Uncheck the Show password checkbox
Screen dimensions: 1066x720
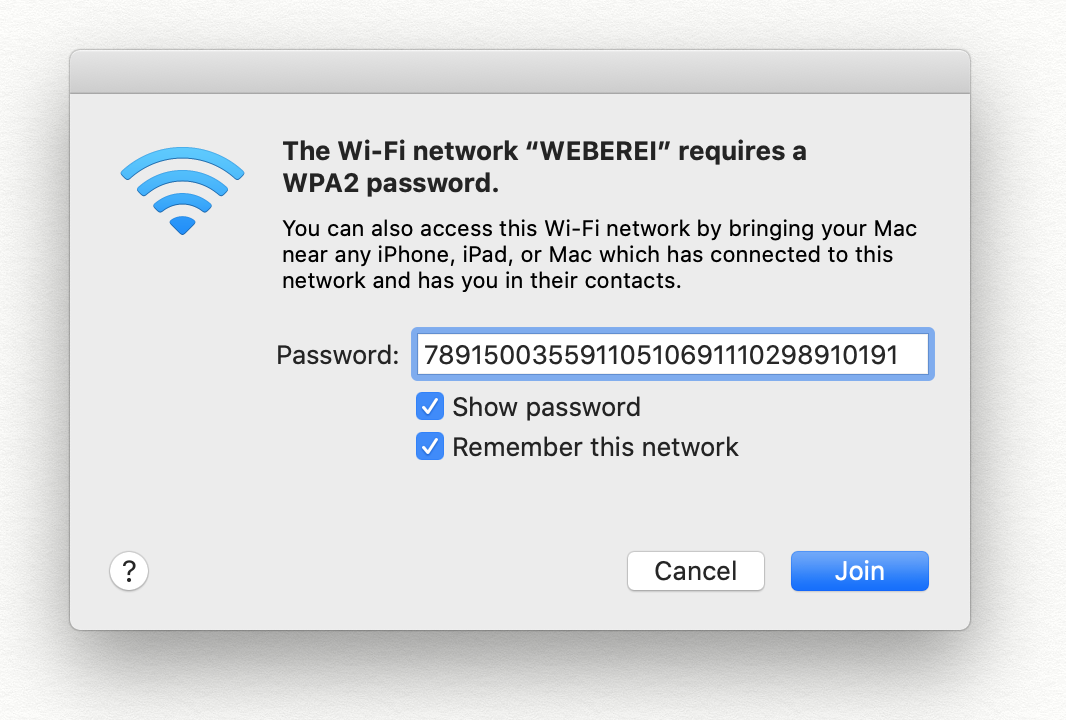coord(430,407)
